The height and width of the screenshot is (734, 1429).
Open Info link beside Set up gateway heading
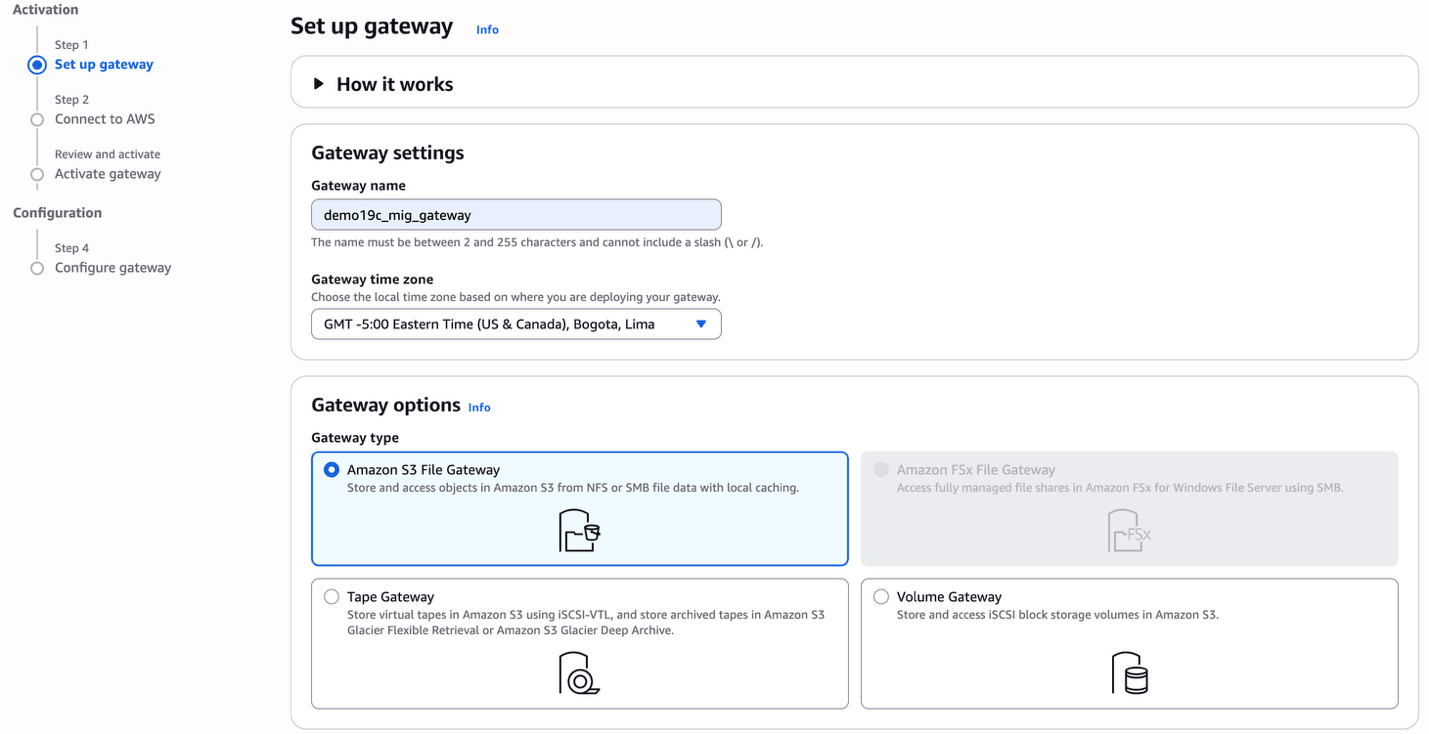pos(487,29)
